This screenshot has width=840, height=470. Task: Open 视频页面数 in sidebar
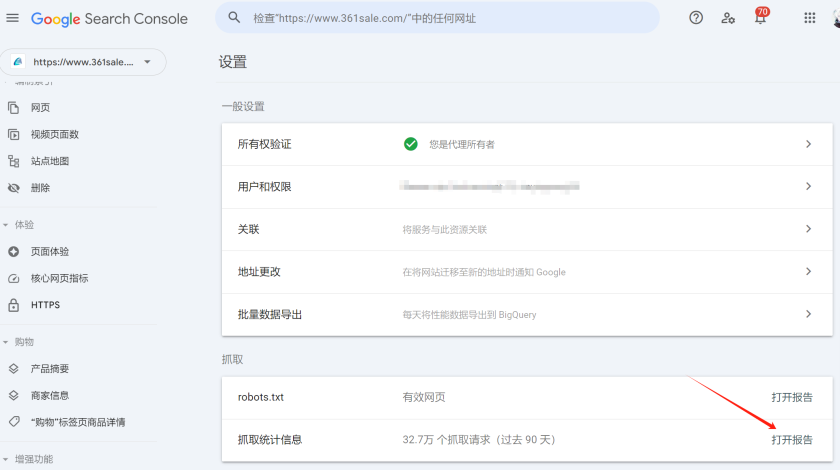pos(55,135)
